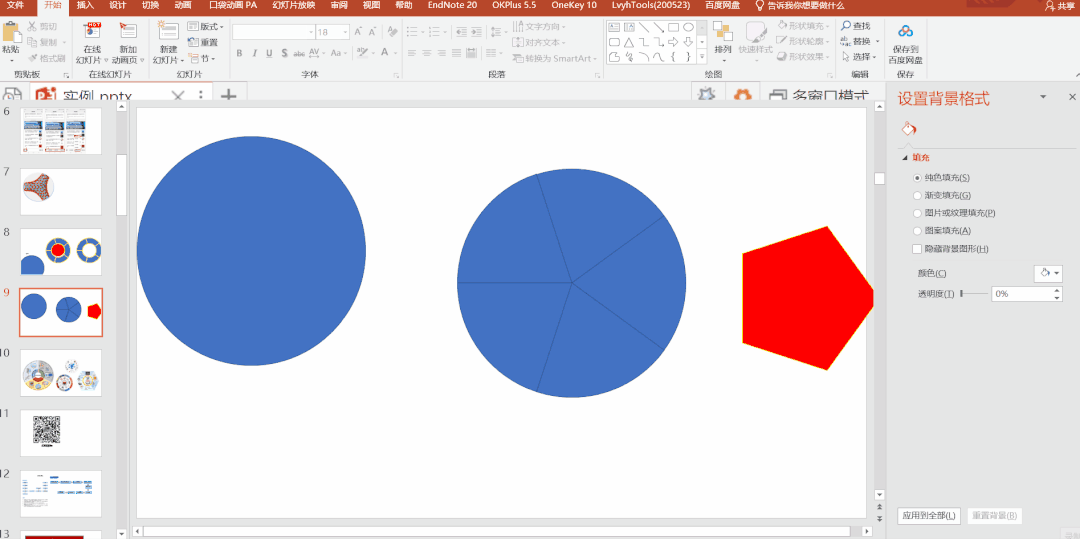Screen dimensions: 1080x539
Task: Select the Rectangle shape in gallery
Action: tap(674, 28)
